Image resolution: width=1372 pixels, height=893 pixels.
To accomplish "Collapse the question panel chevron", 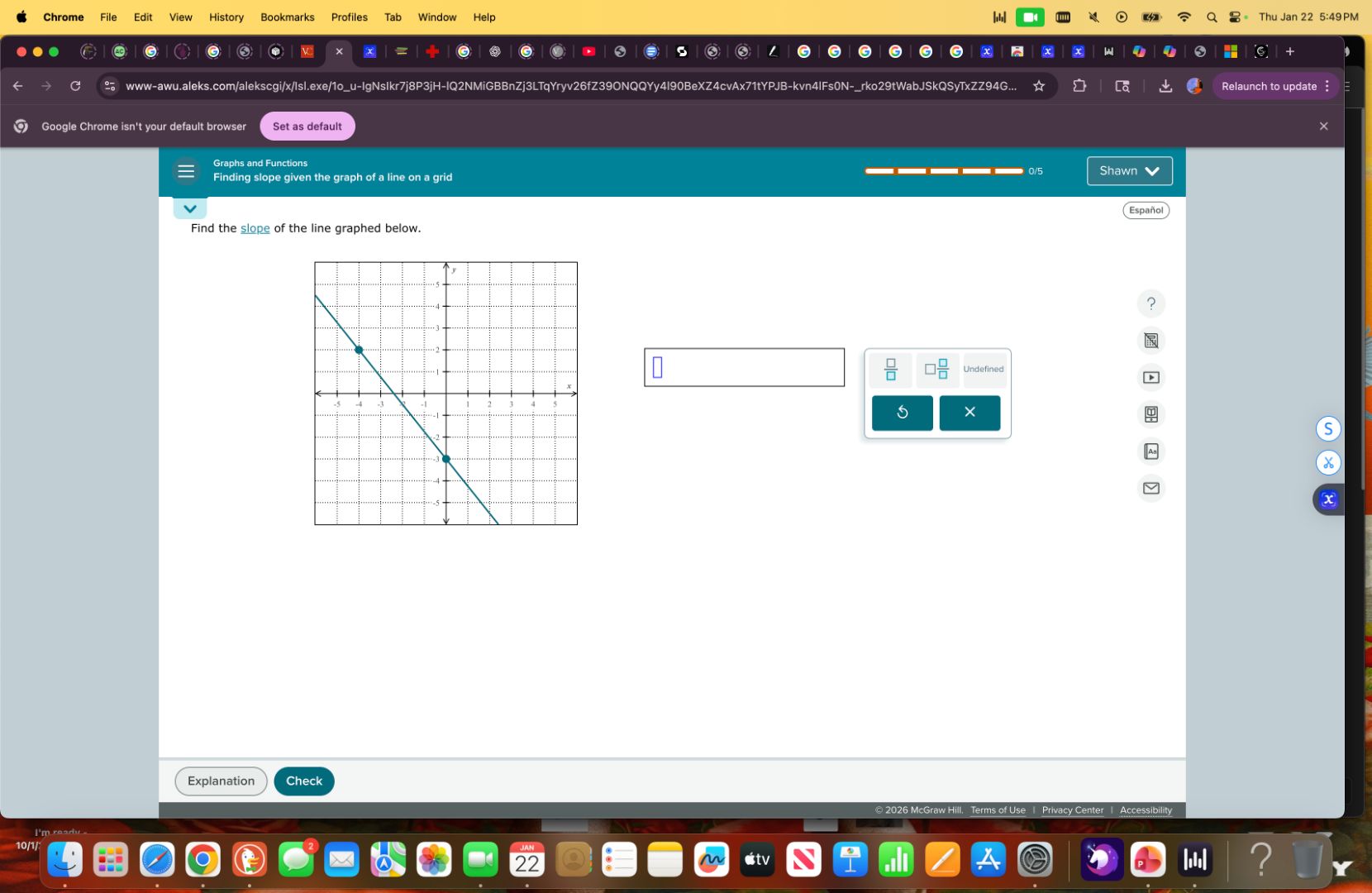I will click(x=189, y=208).
